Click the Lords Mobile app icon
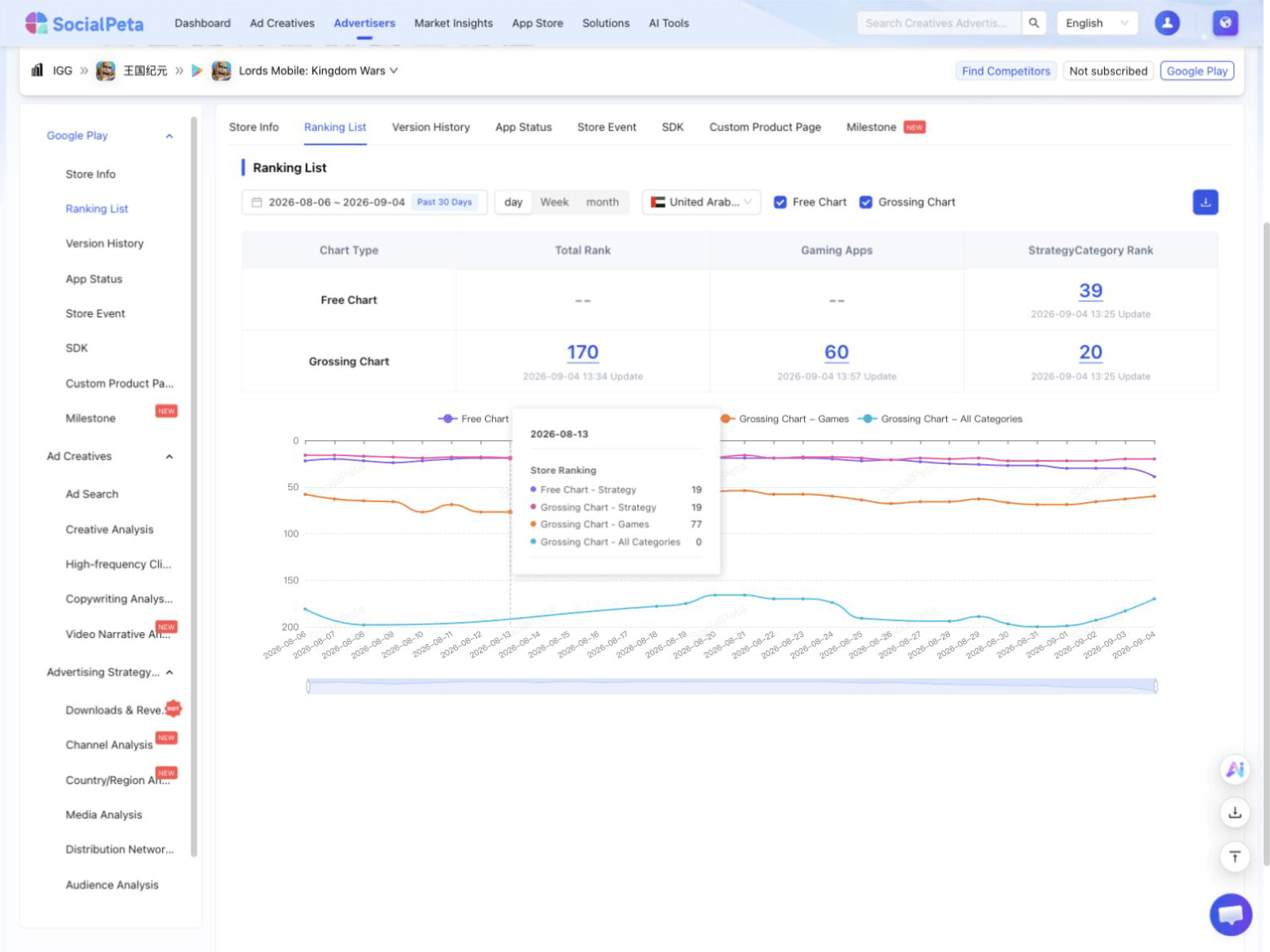1270x952 pixels. pyautogui.click(x=221, y=71)
